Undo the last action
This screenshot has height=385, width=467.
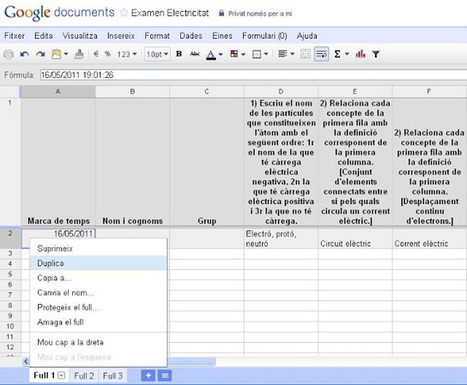(24, 54)
